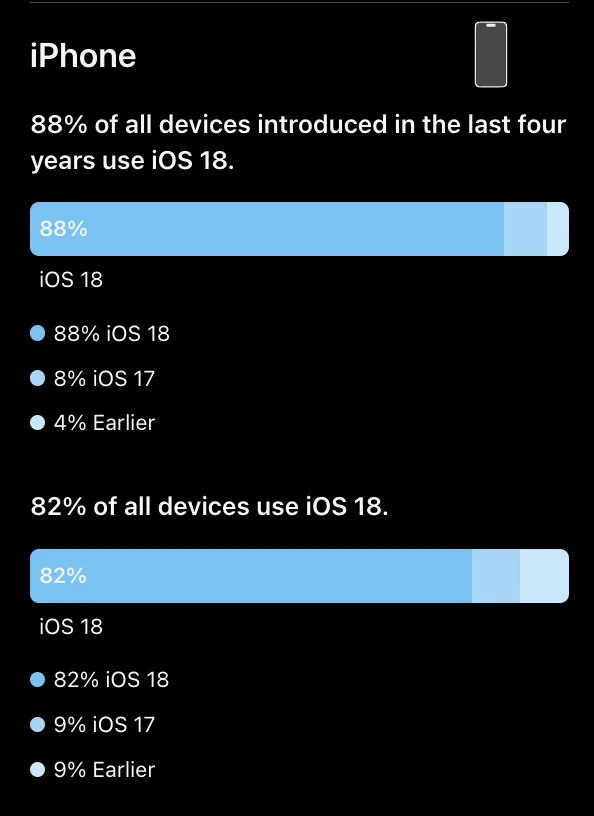Click the dot beside 9% iOS 17
This screenshot has height=816, width=594.
coord(37,724)
